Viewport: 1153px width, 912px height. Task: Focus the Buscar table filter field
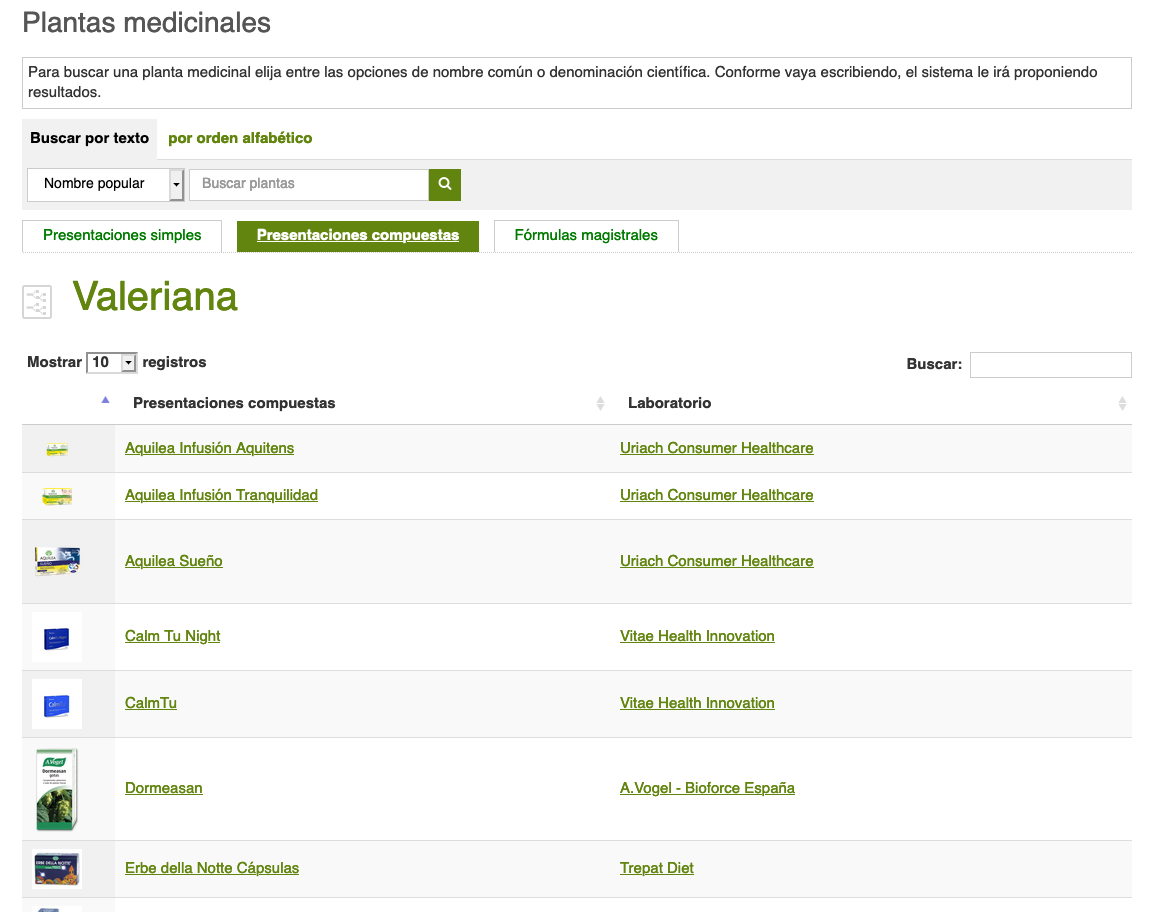click(1051, 365)
